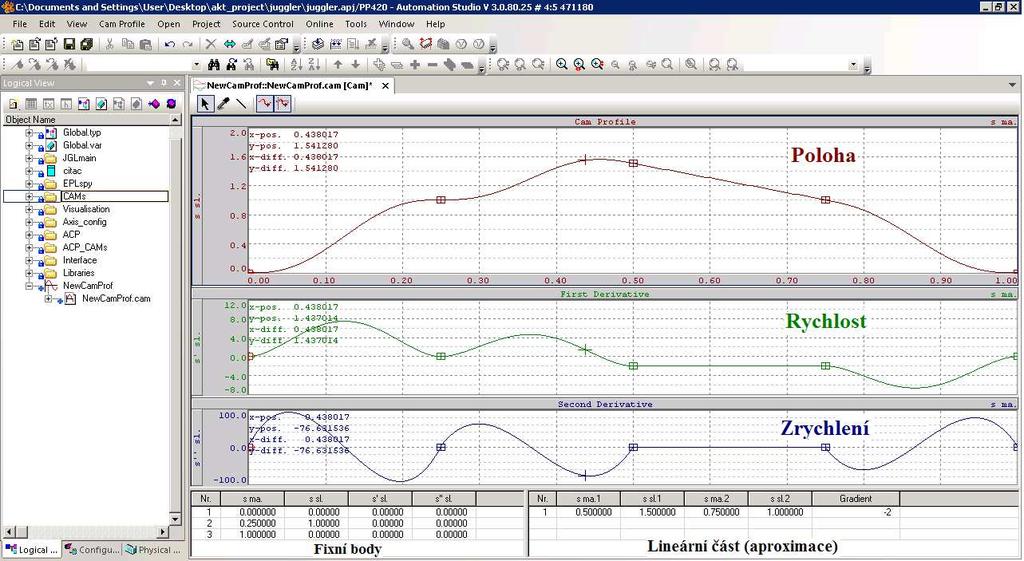The height and width of the screenshot is (561, 1024).
Task: Click the minus icon in toolbar
Action: [x=432, y=64]
